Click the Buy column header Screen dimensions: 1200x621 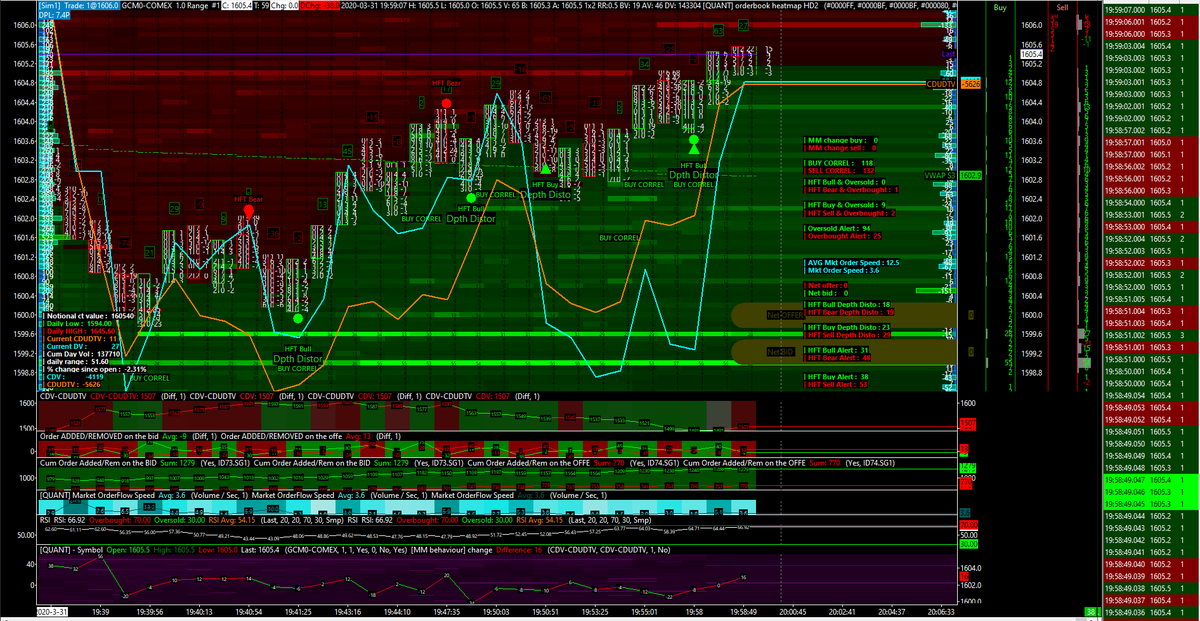(1000, 7)
